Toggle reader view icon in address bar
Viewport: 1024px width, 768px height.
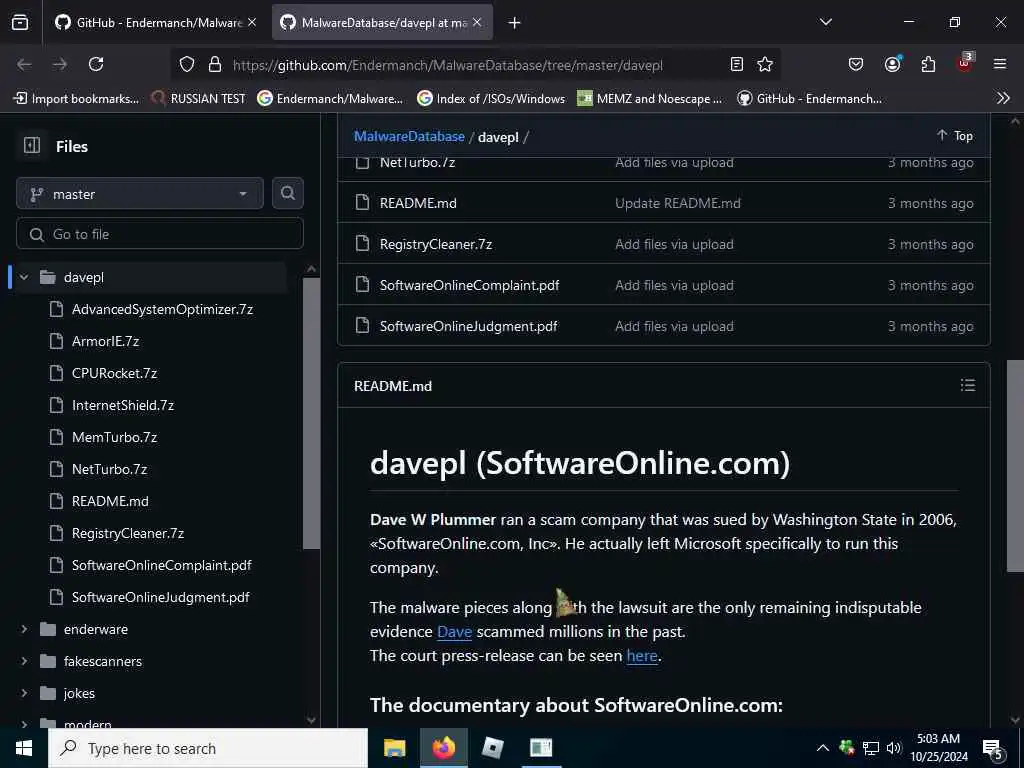737,64
